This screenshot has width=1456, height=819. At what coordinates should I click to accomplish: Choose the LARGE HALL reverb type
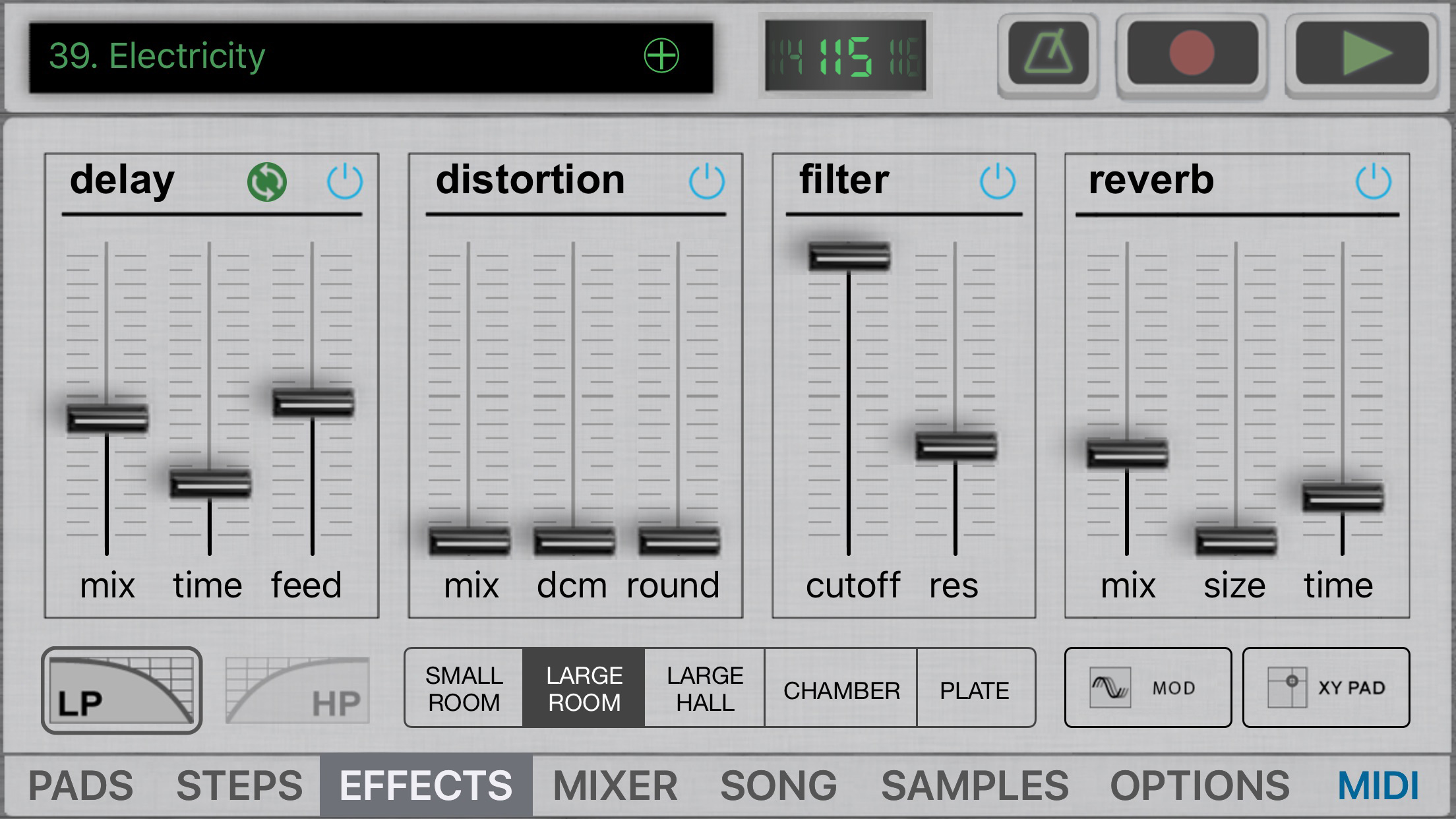pyautogui.click(x=705, y=688)
